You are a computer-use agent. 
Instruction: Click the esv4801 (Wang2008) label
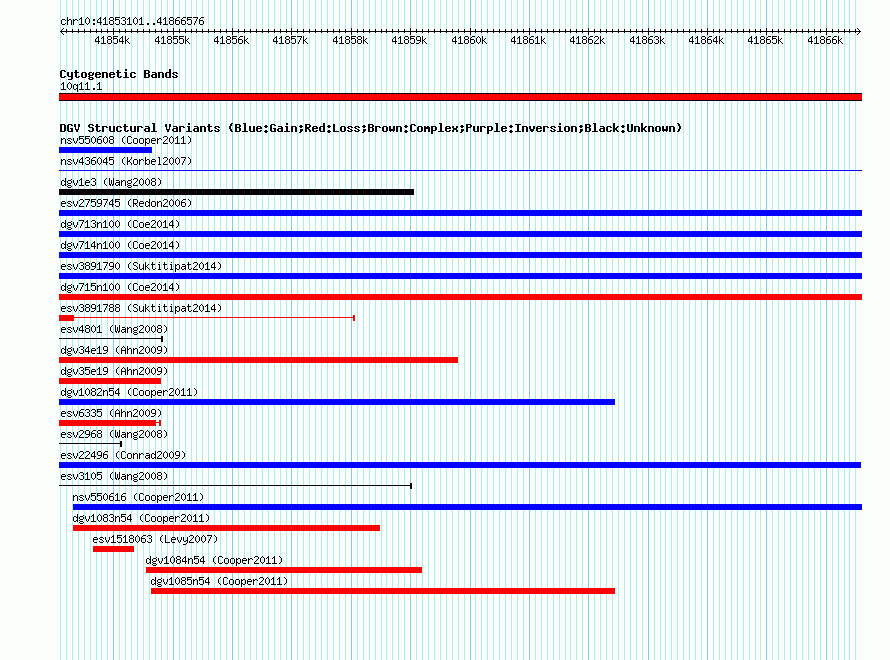(114, 329)
